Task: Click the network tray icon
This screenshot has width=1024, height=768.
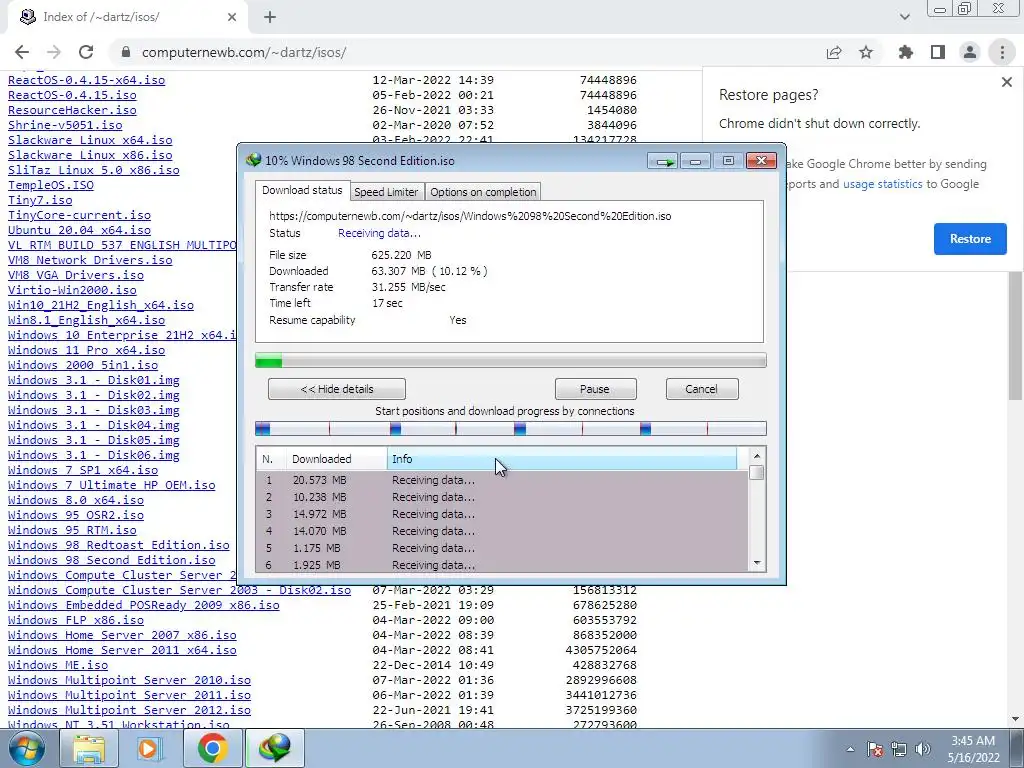Action: click(899, 749)
